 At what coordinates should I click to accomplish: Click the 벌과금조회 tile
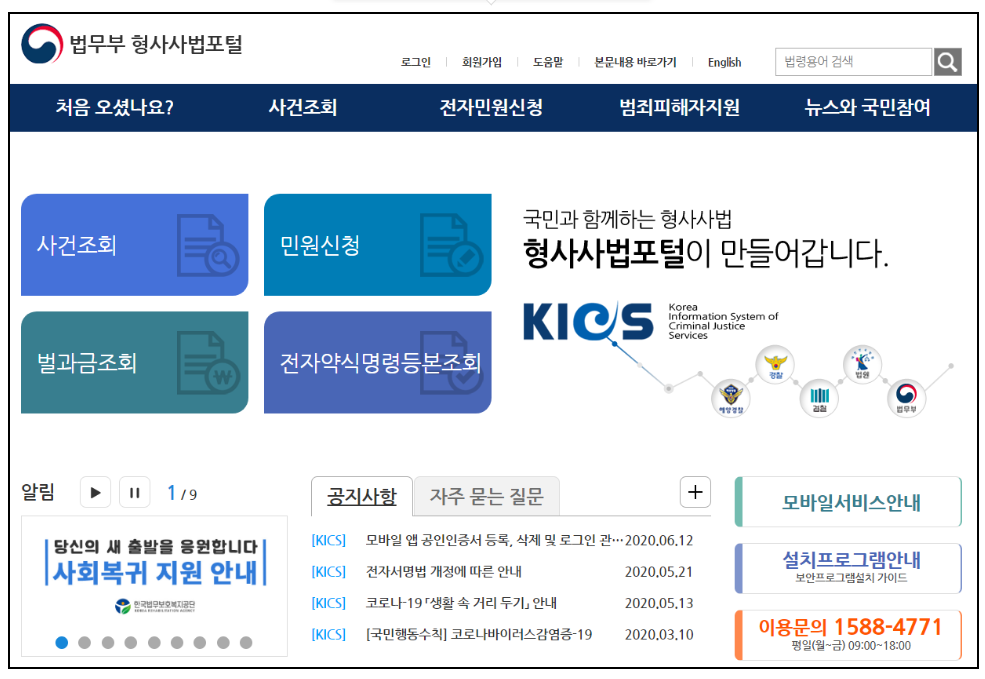pyautogui.click(x=134, y=362)
